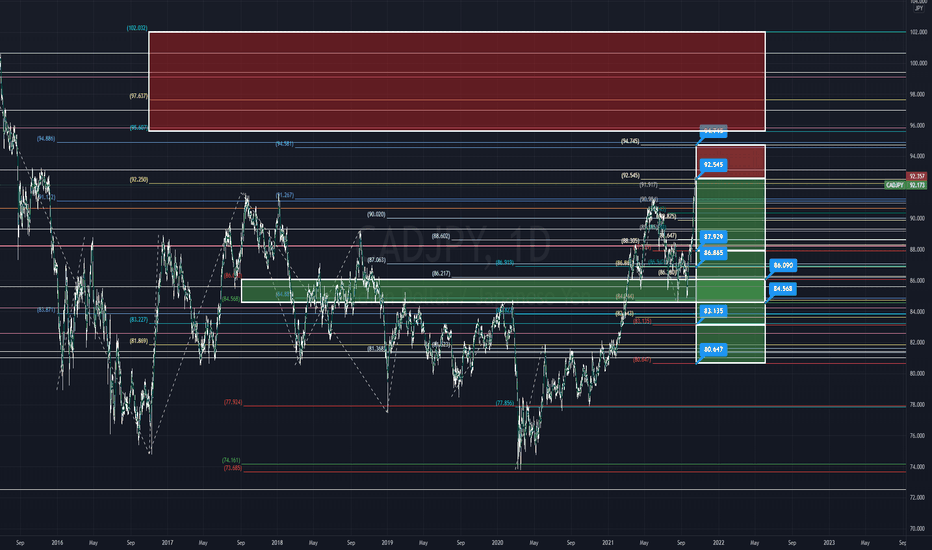Click the red (80.647) line label
The height and width of the screenshot is (550, 932).
tap(642, 360)
